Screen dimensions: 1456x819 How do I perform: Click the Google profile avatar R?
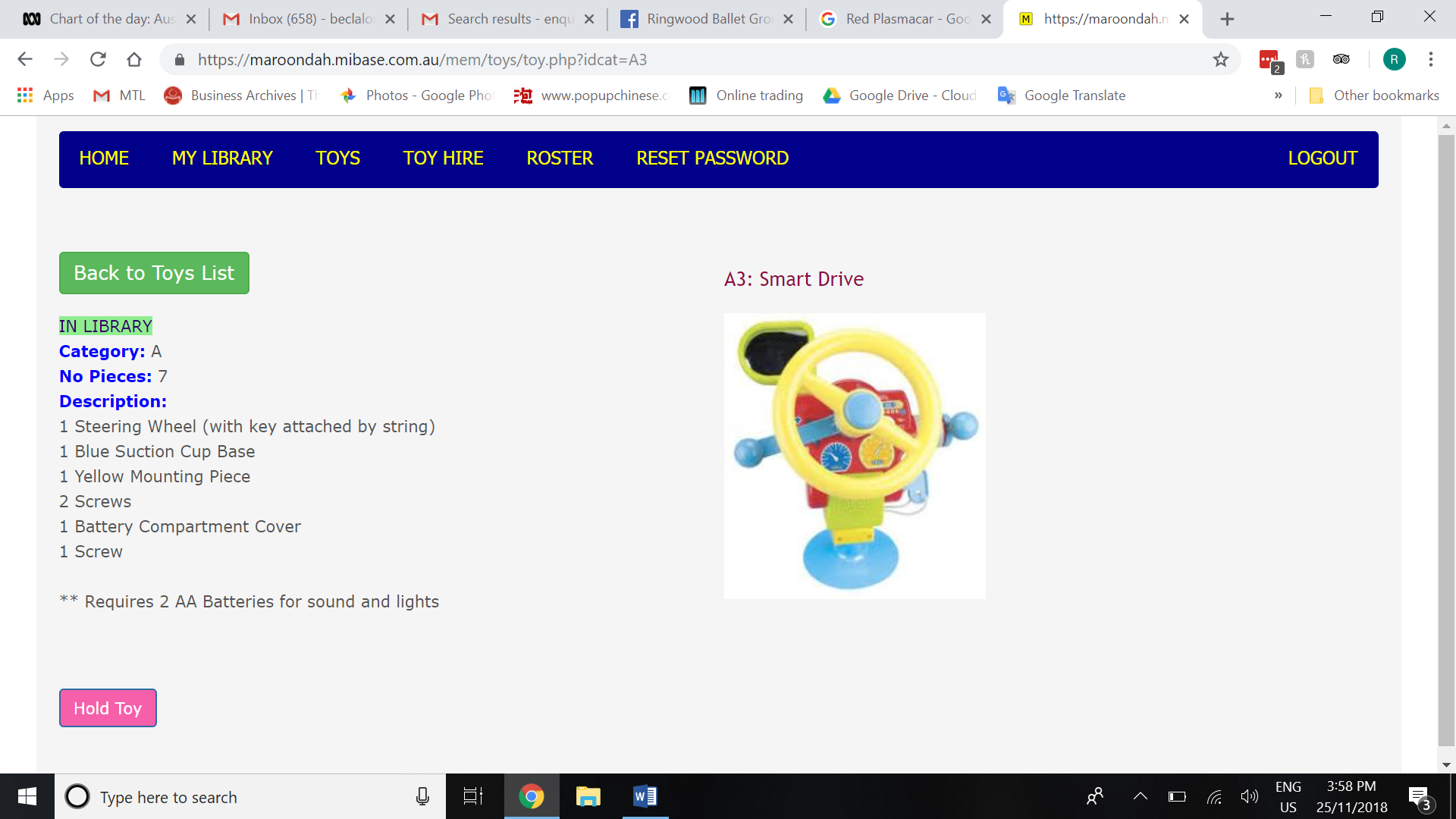[1394, 59]
